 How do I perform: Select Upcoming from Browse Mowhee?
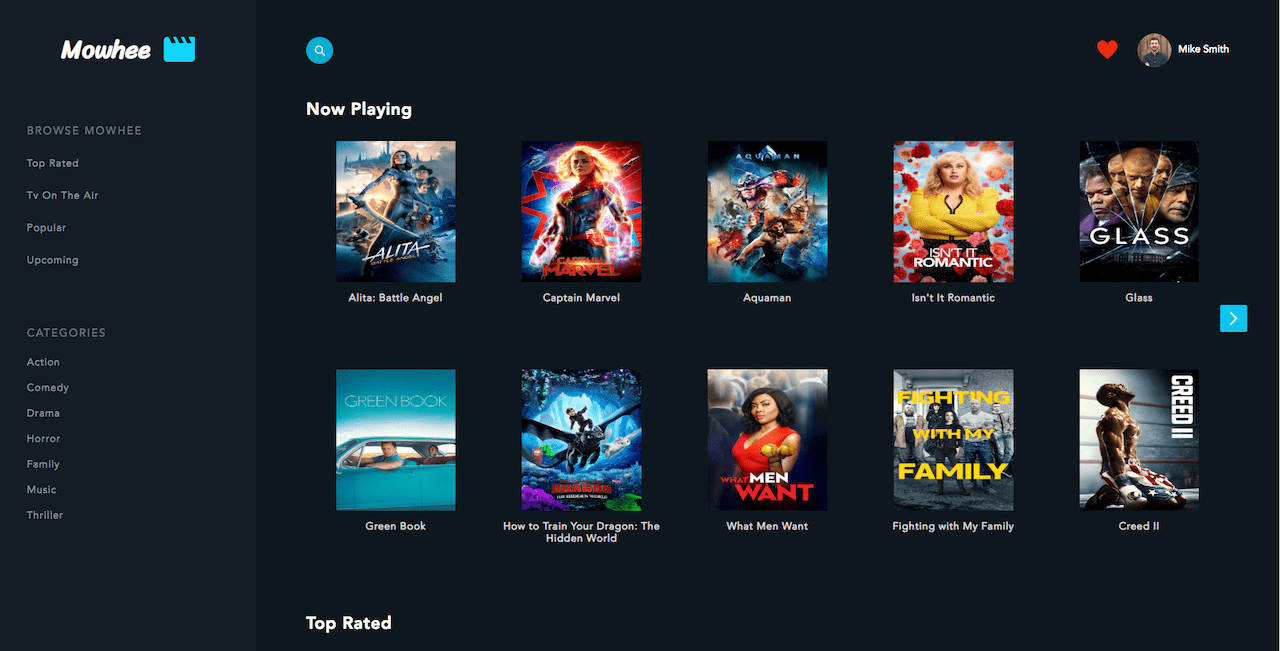pyautogui.click(x=52, y=260)
